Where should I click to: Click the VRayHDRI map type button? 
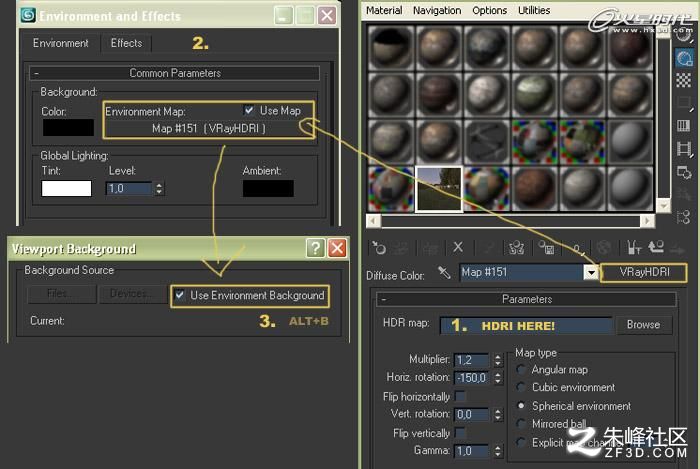coord(644,272)
